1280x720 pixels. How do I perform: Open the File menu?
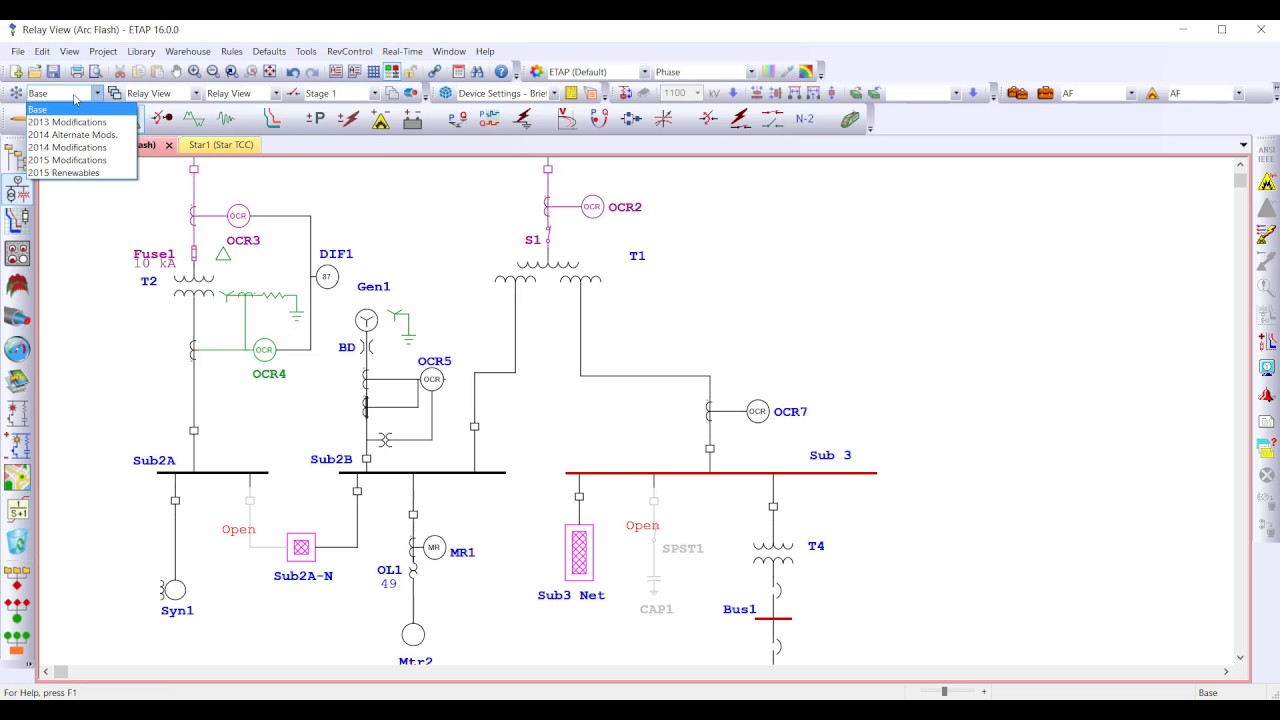18,51
